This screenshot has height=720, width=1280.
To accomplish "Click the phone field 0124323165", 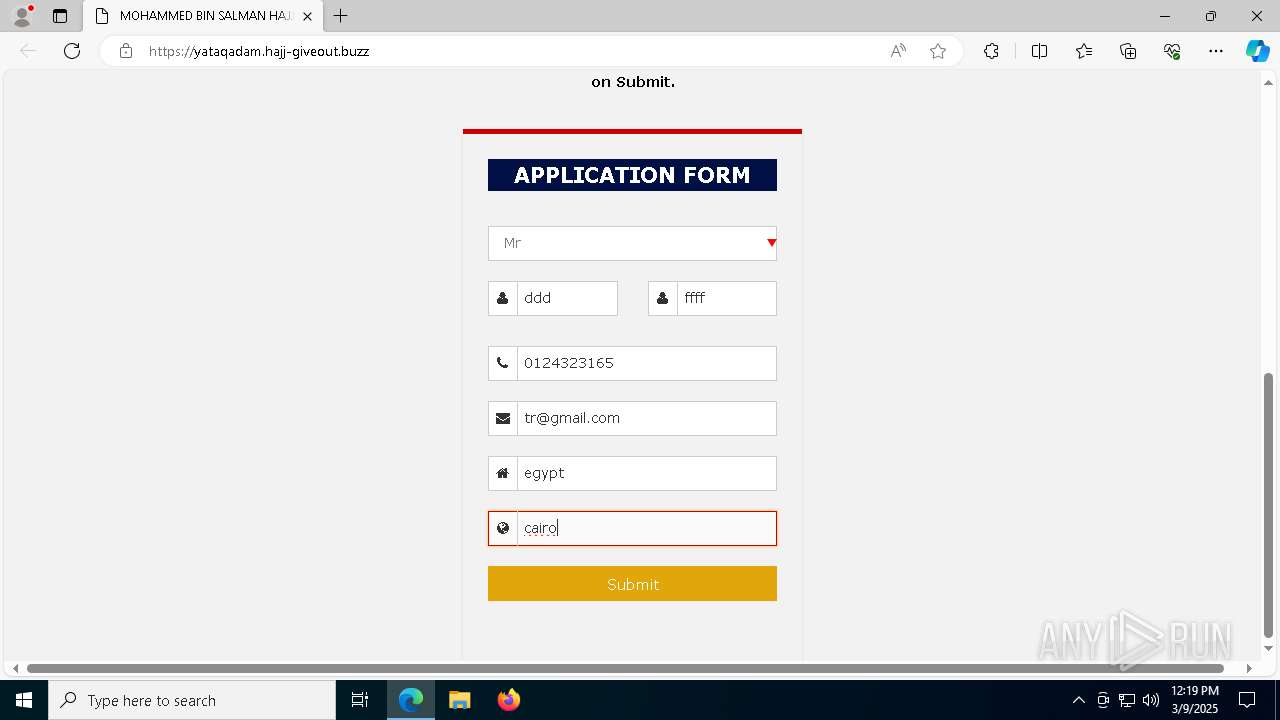I will click(x=647, y=363).
